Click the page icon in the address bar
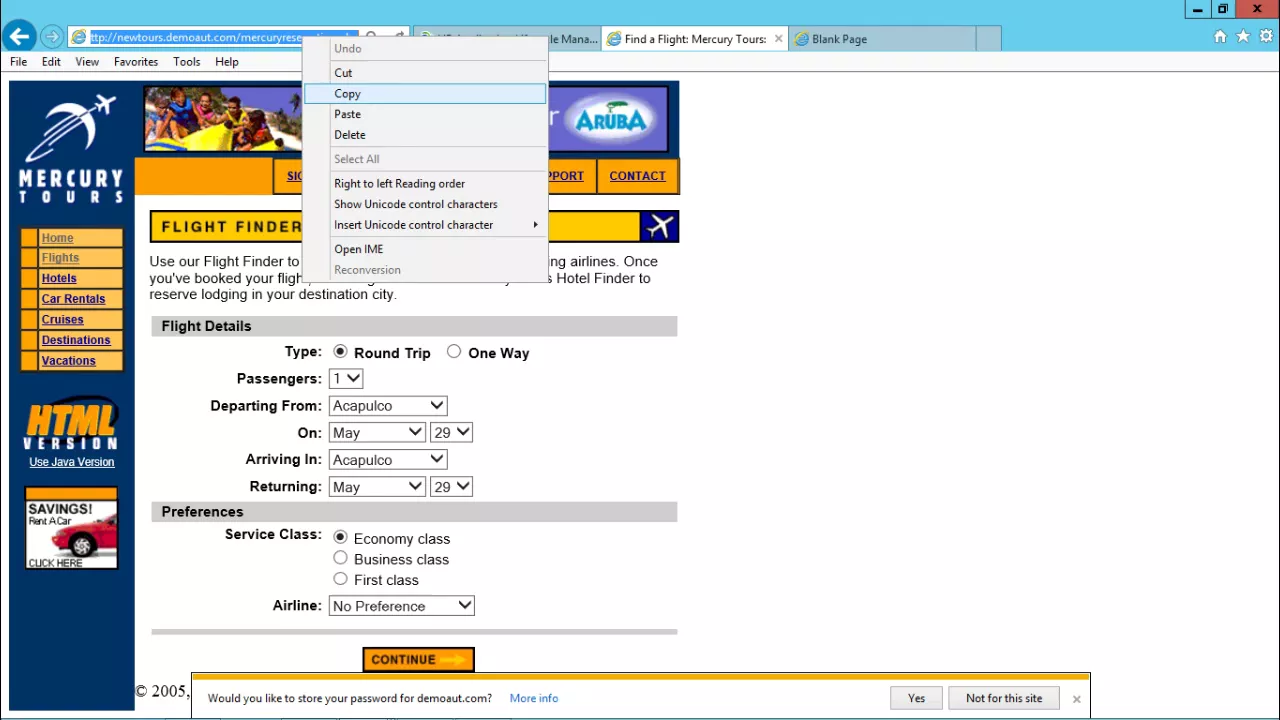This screenshot has height=720, width=1280. point(78,38)
